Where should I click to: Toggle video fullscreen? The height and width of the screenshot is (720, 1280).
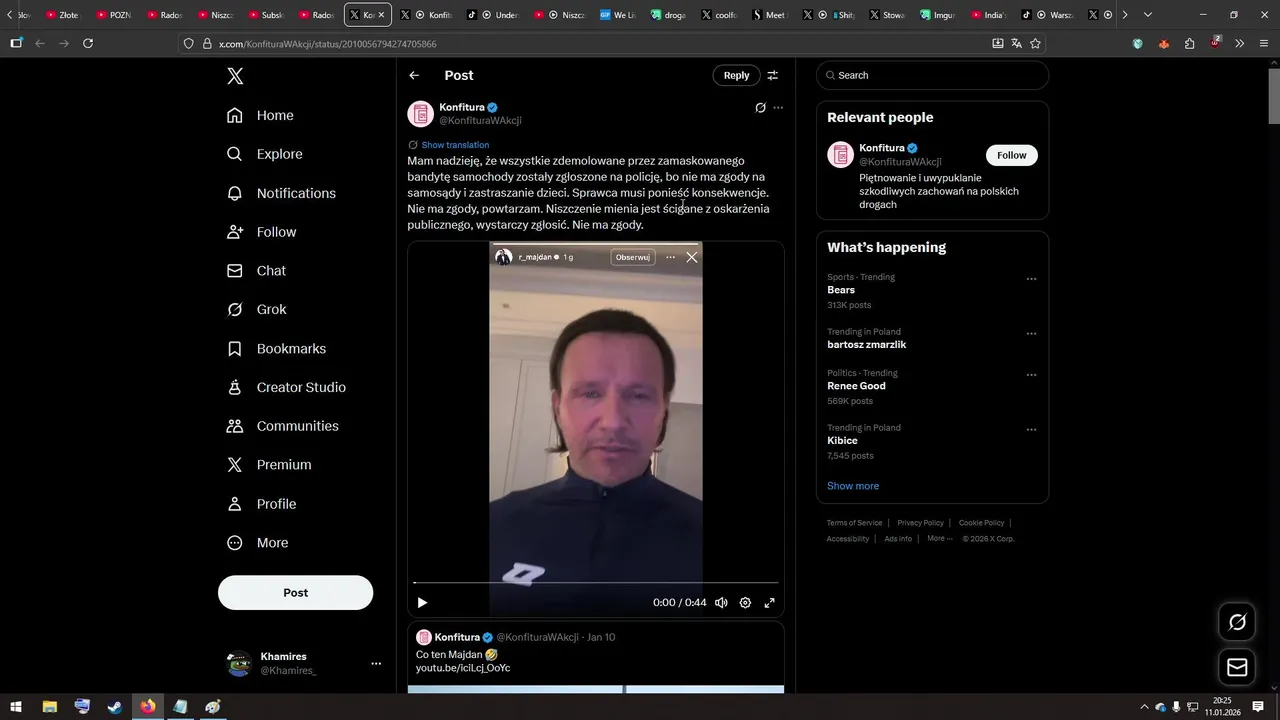(x=769, y=603)
